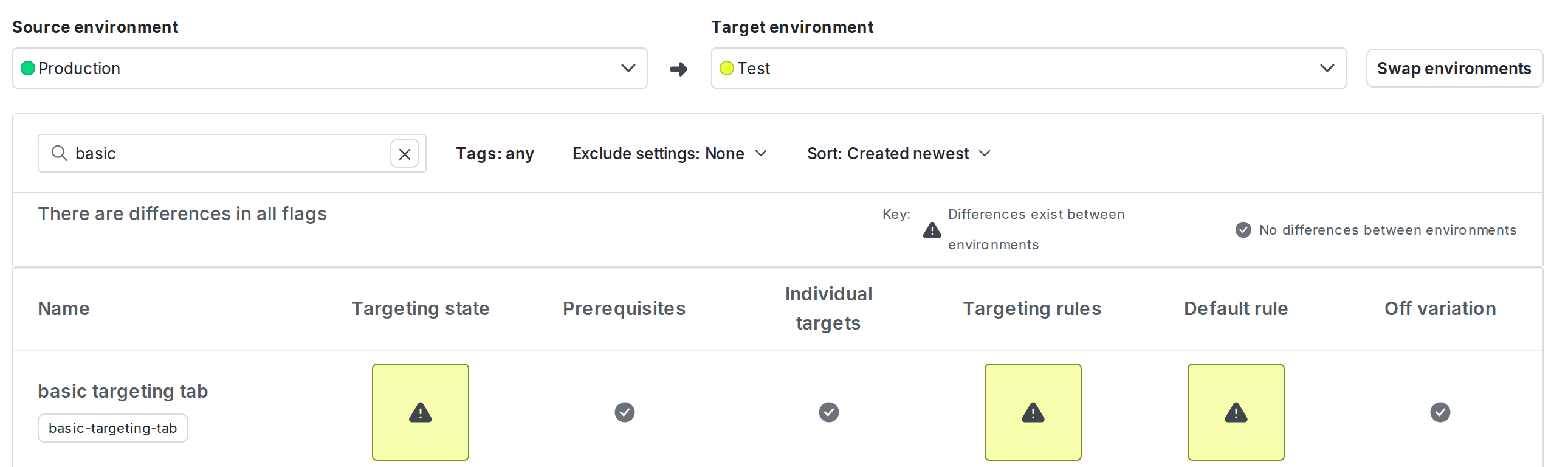The image size is (1568, 467).
Task: Click the Targeting rules difference warning icon
Action: coord(1033,412)
